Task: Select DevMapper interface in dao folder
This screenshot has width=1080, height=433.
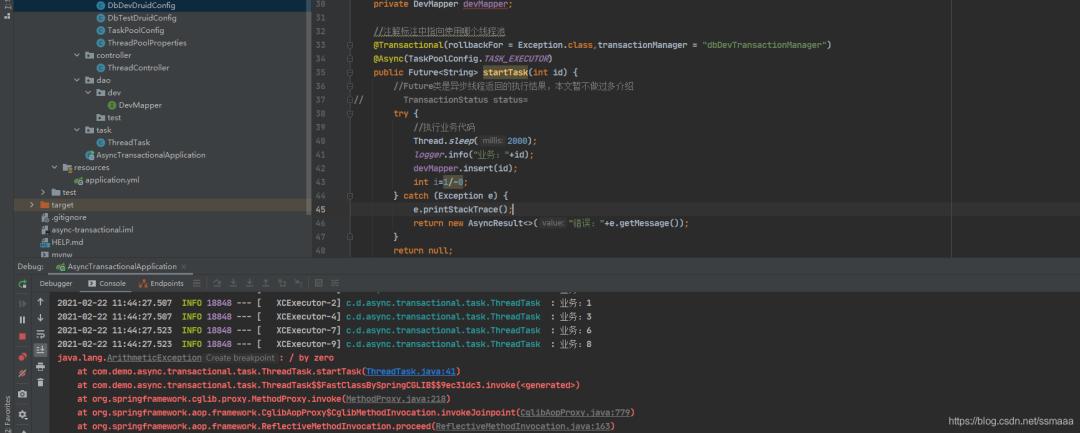Action: pos(139,105)
